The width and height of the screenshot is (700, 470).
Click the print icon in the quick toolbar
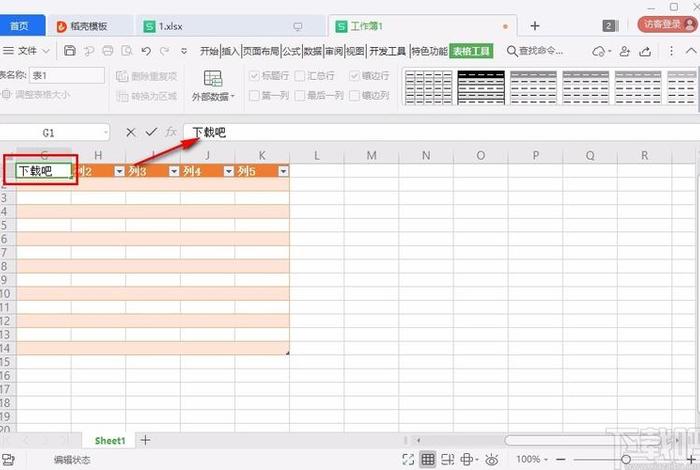(x=108, y=51)
